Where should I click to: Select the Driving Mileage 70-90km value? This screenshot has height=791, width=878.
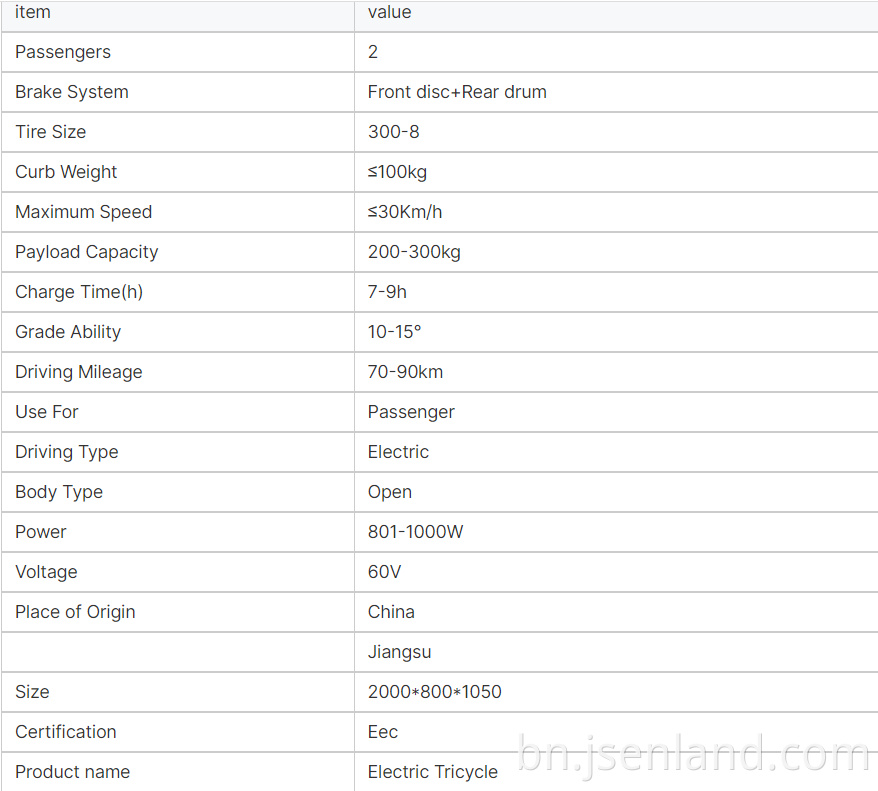405,372
